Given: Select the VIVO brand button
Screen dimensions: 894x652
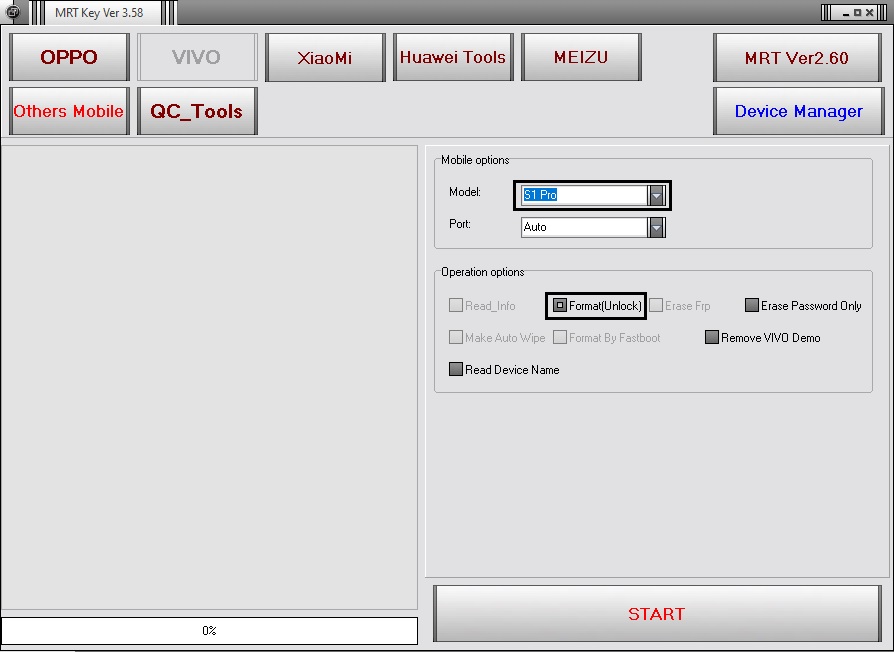Looking at the screenshot, I should [x=197, y=57].
